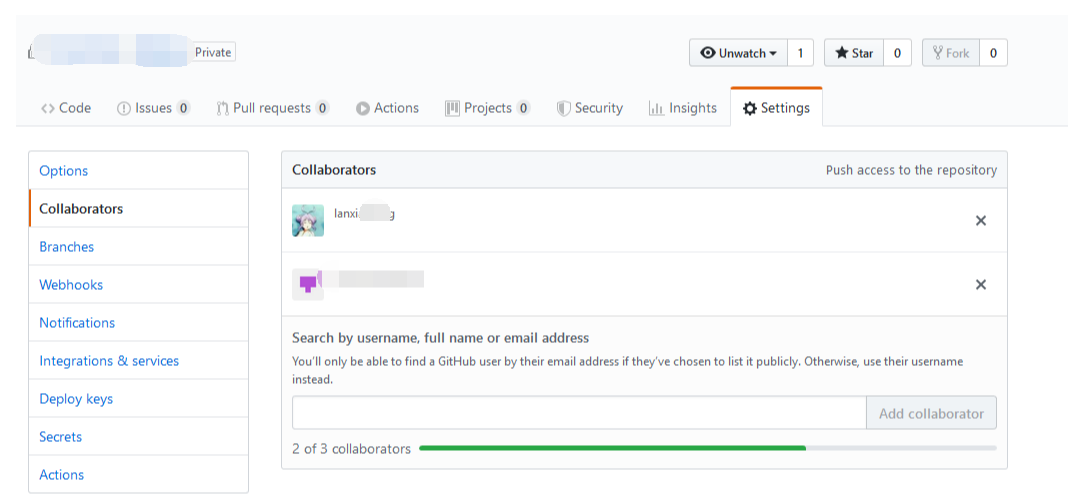
Task: Click the code brackets icon
Action: click(48, 108)
